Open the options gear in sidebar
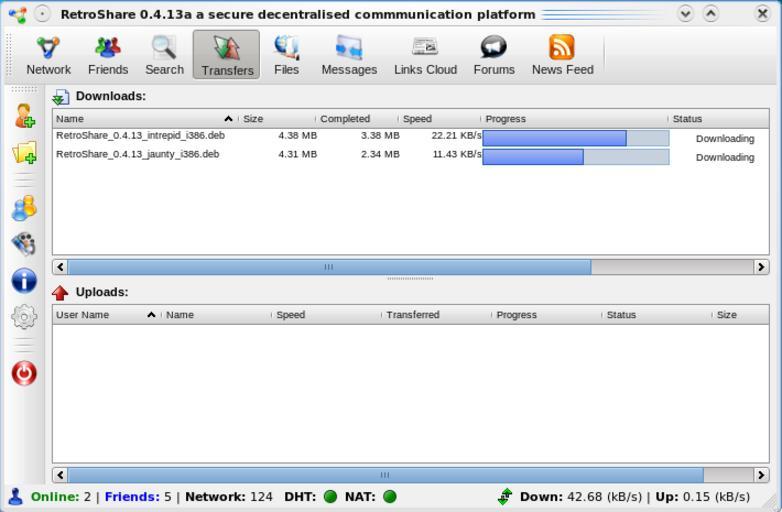Image resolution: width=782 pixels, height=512 pixels. tap(24, 317)
